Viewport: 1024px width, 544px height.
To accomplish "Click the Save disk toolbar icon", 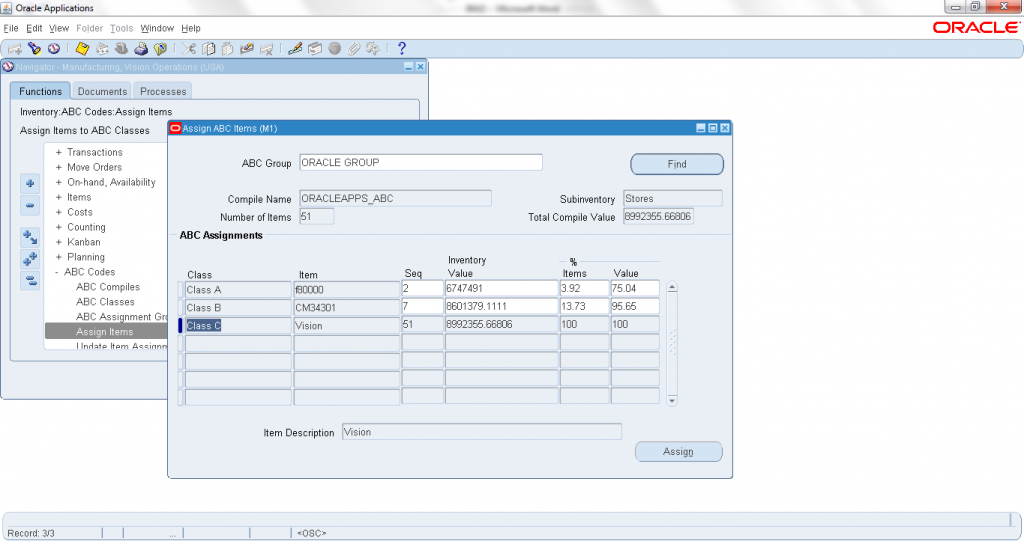I will click(83, 48).
